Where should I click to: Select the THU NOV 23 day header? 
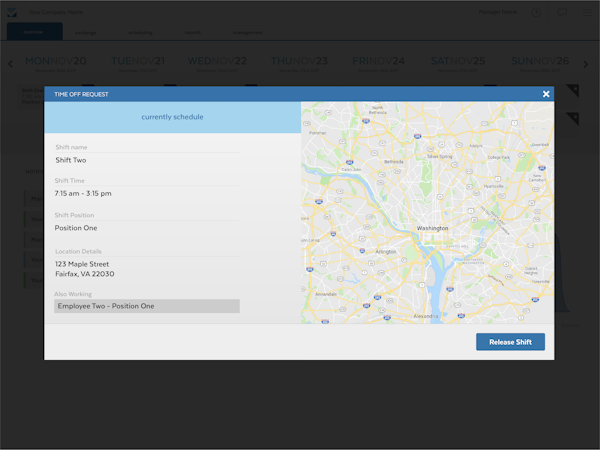[299, 63]
